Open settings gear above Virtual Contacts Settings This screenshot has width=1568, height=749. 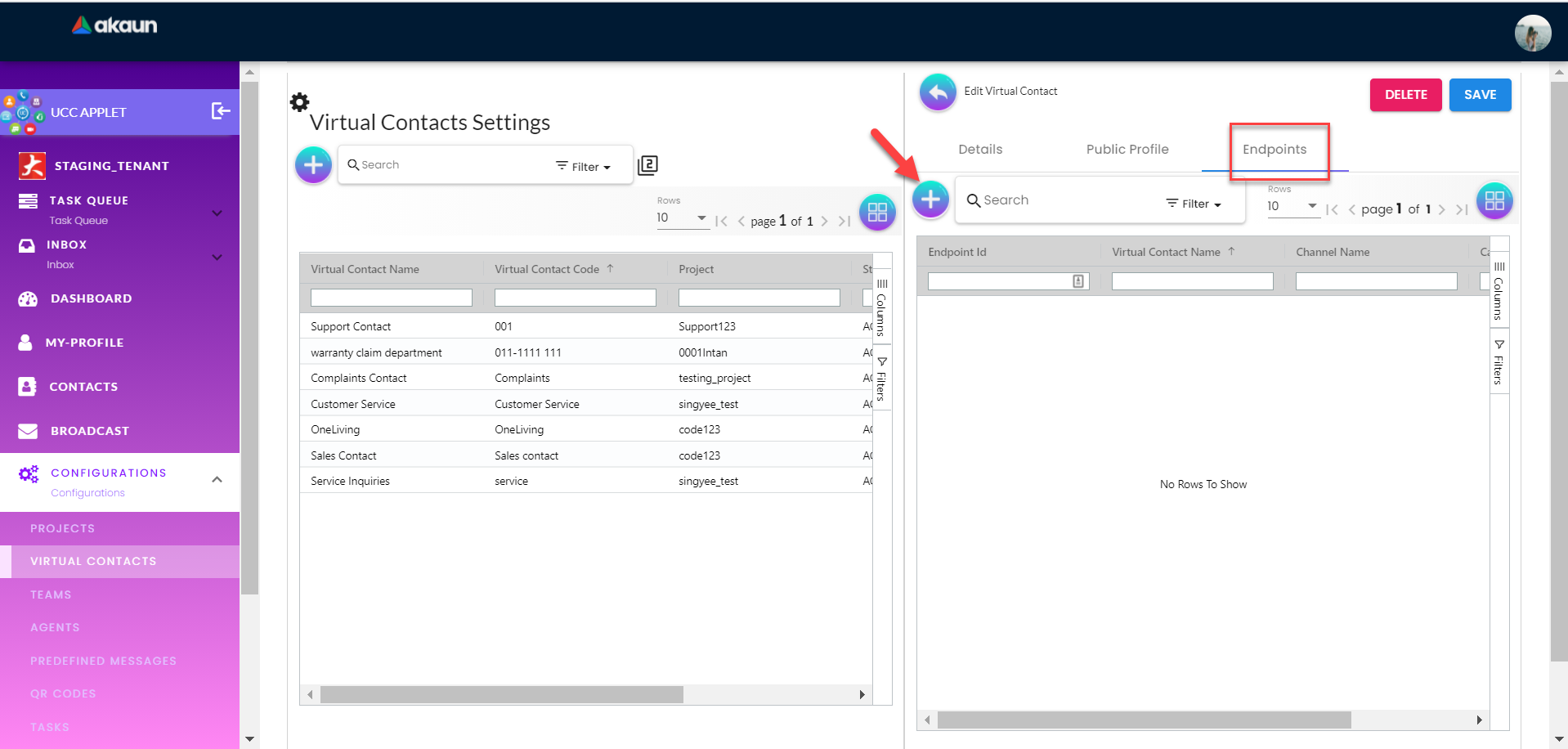300,102
